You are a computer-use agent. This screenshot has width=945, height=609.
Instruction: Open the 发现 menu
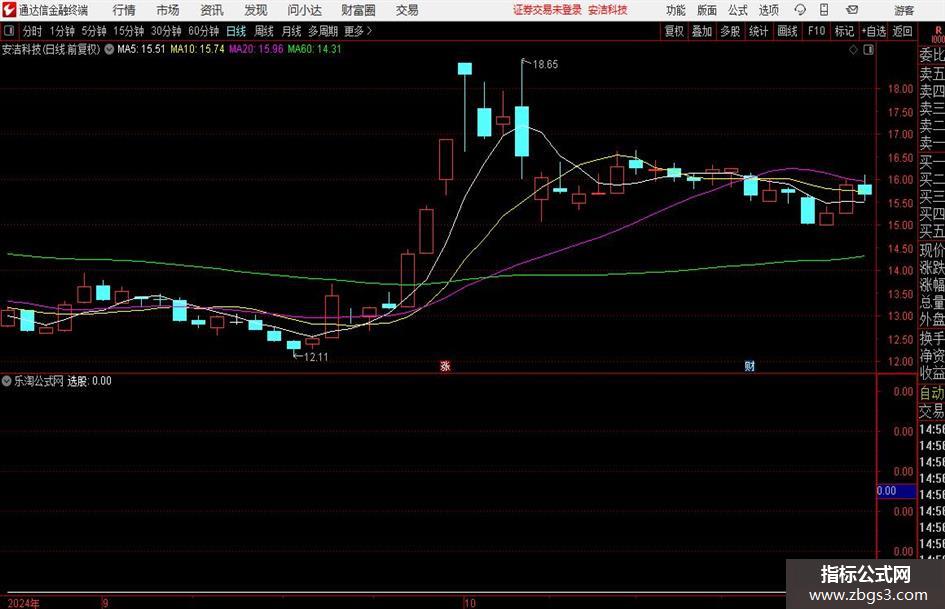tap(256, 10)
